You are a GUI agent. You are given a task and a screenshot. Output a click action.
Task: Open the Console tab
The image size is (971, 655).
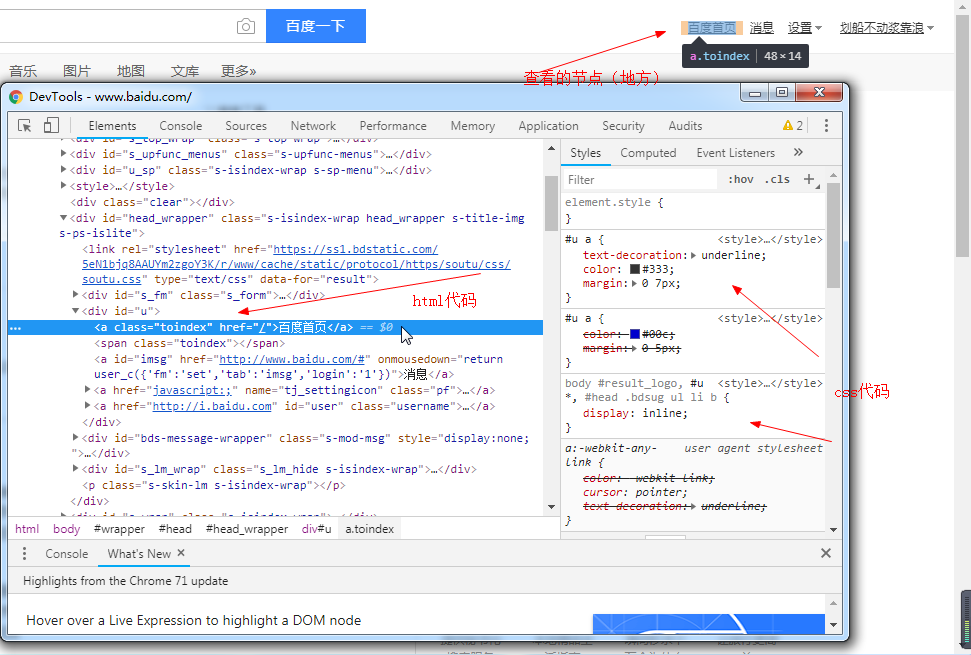point(180,126)
